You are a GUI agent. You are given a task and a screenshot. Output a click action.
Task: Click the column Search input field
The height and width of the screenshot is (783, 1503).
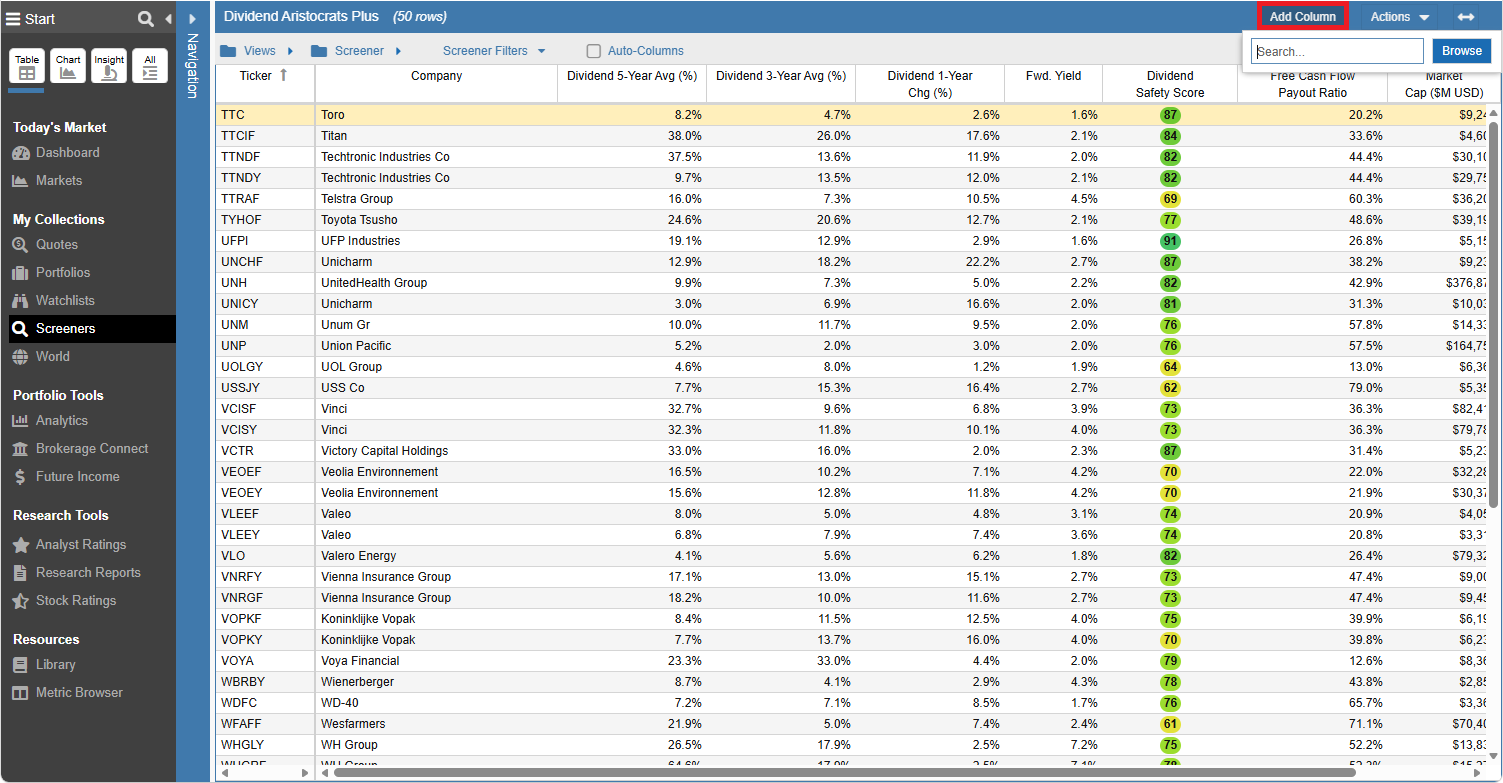point(1337,51)
